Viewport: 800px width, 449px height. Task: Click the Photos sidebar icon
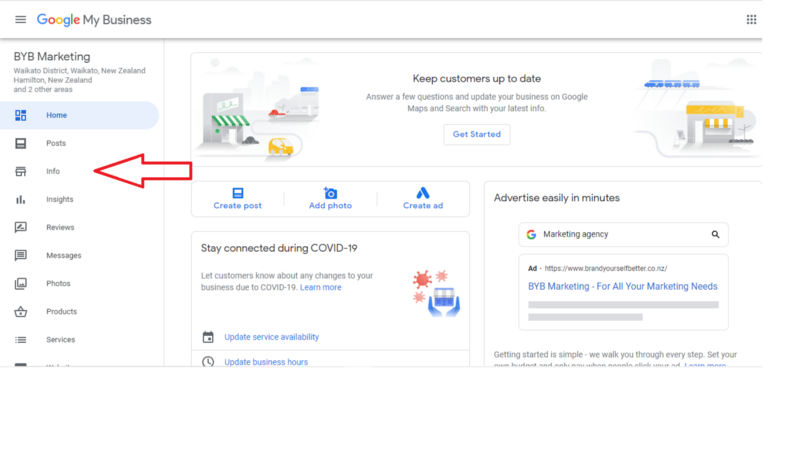[20, 284]
